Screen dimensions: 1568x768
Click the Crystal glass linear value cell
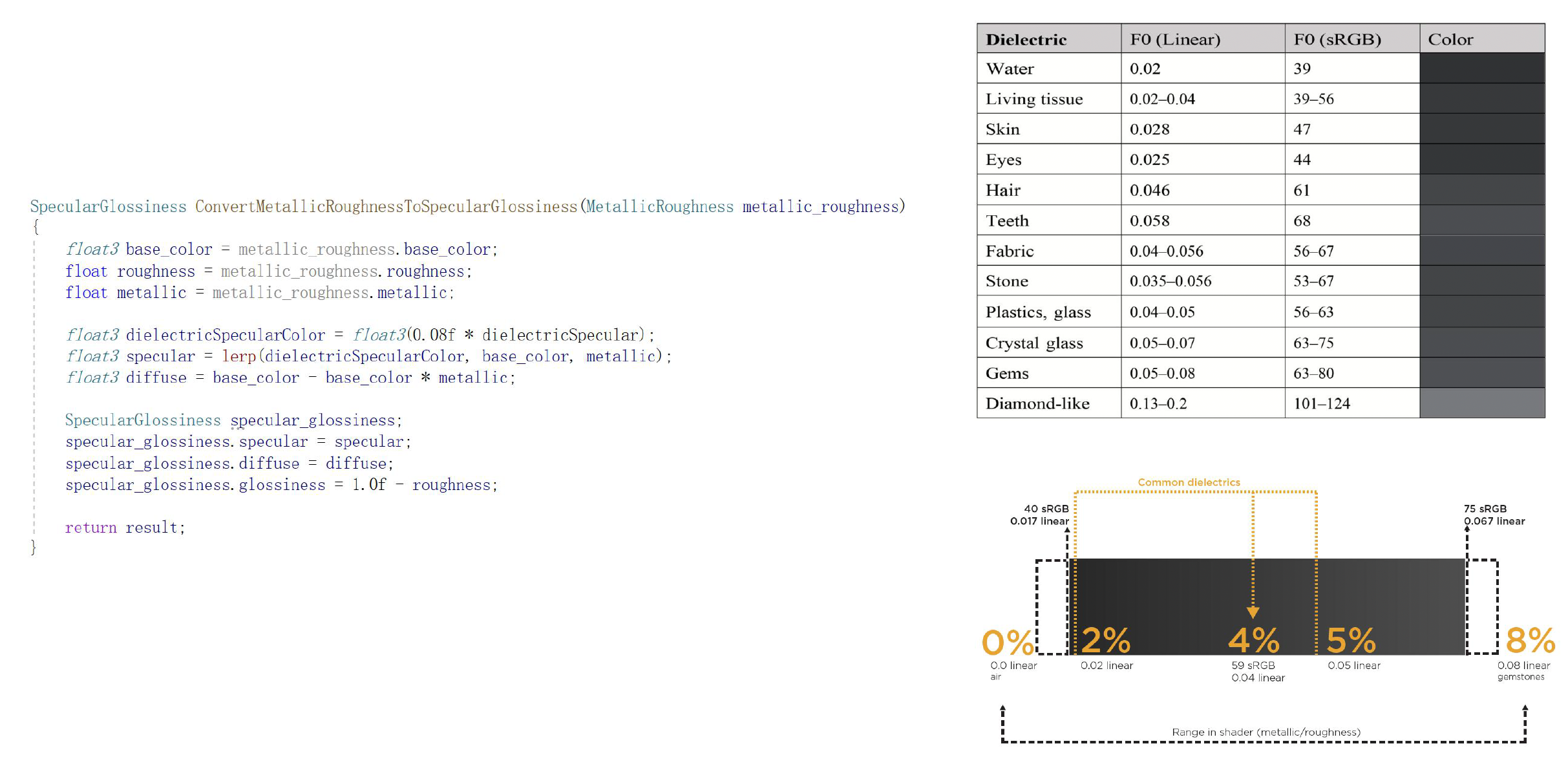[x=1161, y=343]
